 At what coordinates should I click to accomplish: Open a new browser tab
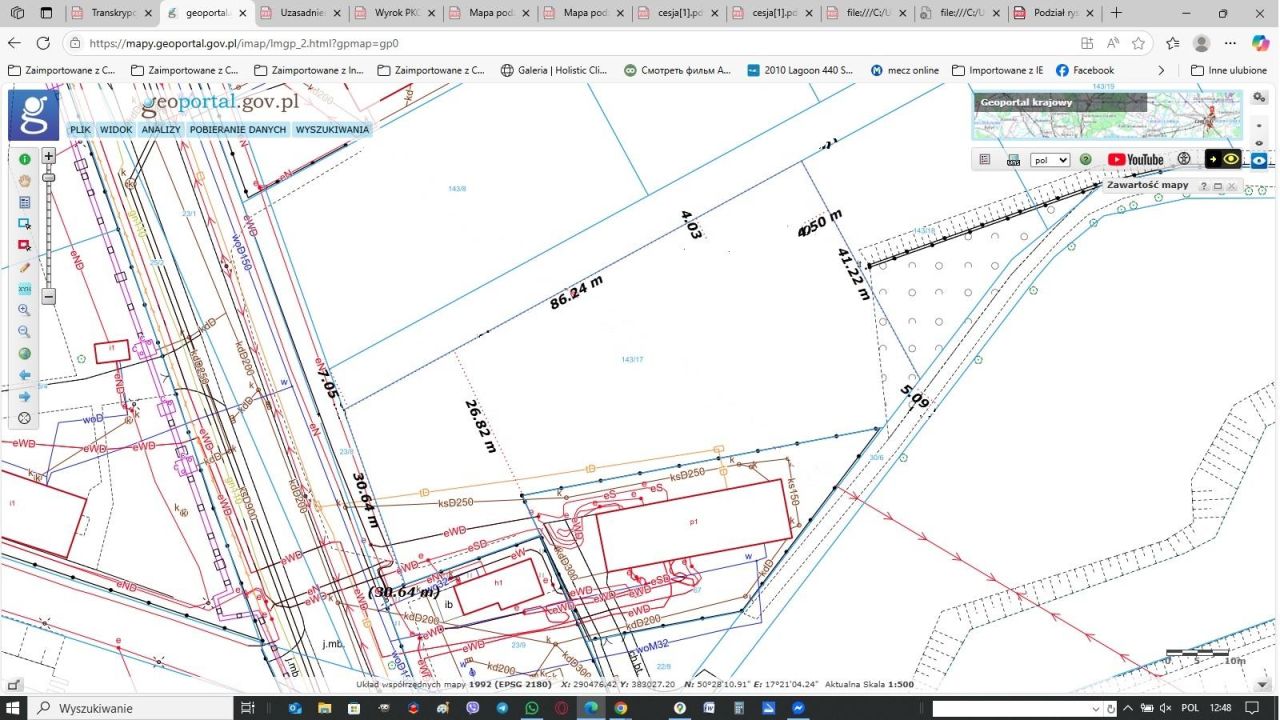[x=1116, y=13]
